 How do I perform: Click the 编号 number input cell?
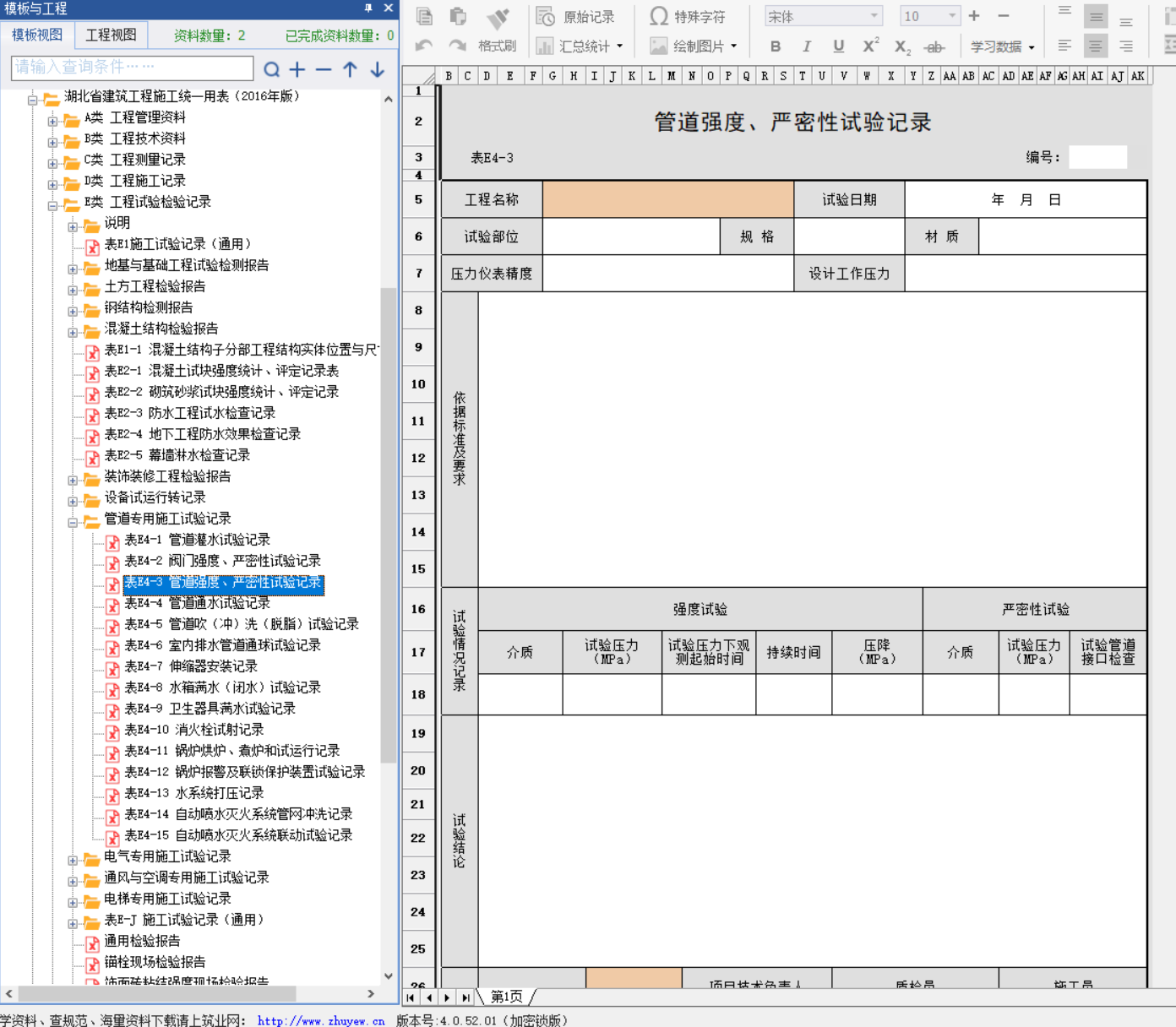pyautogui.click(x=1097, y=157)
